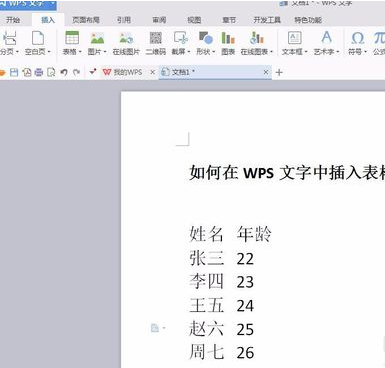Click the number 24

pyautogui.click(x=245, y=306)
